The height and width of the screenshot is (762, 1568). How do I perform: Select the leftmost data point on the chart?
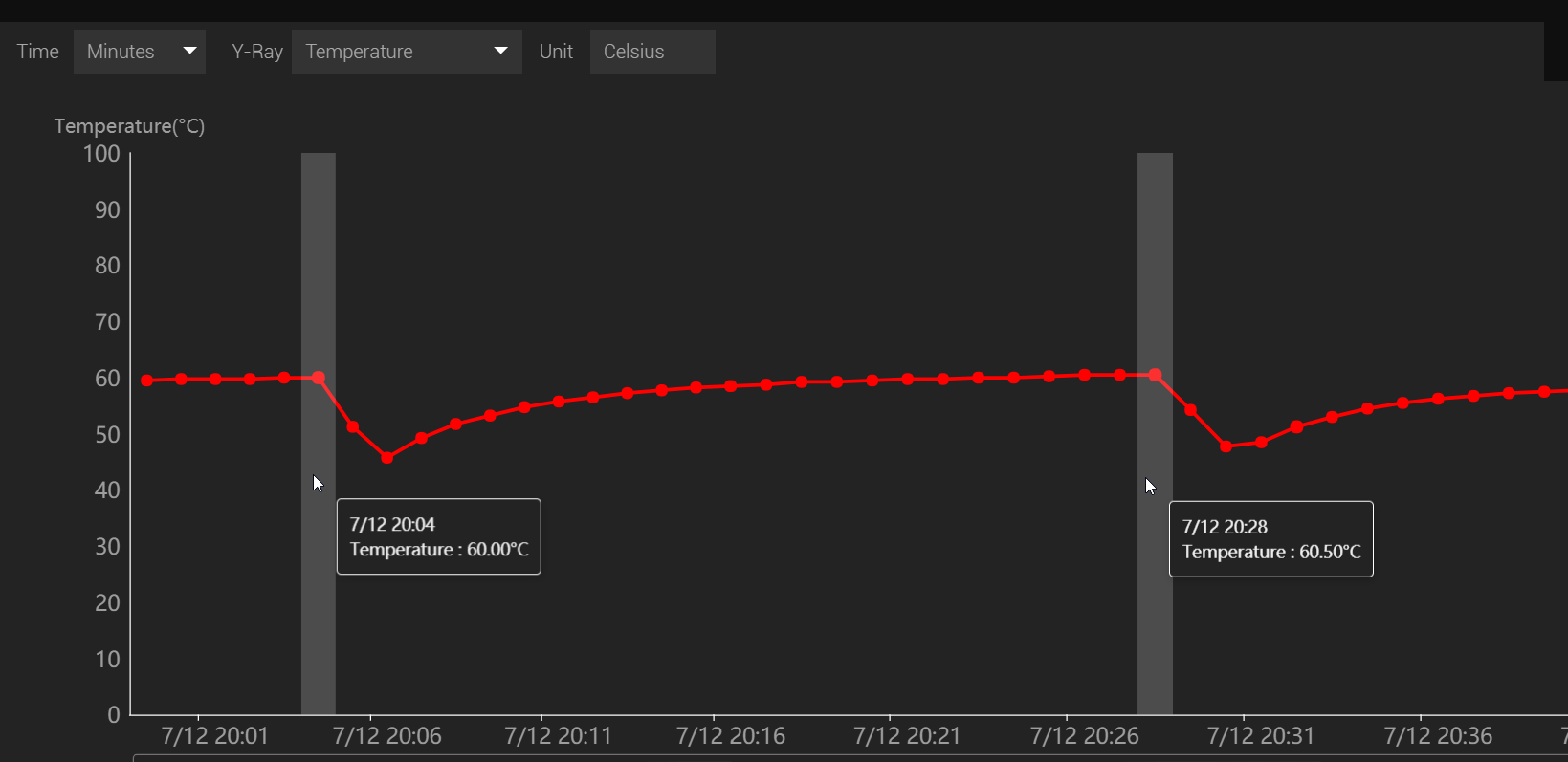(x=146, y=381)
